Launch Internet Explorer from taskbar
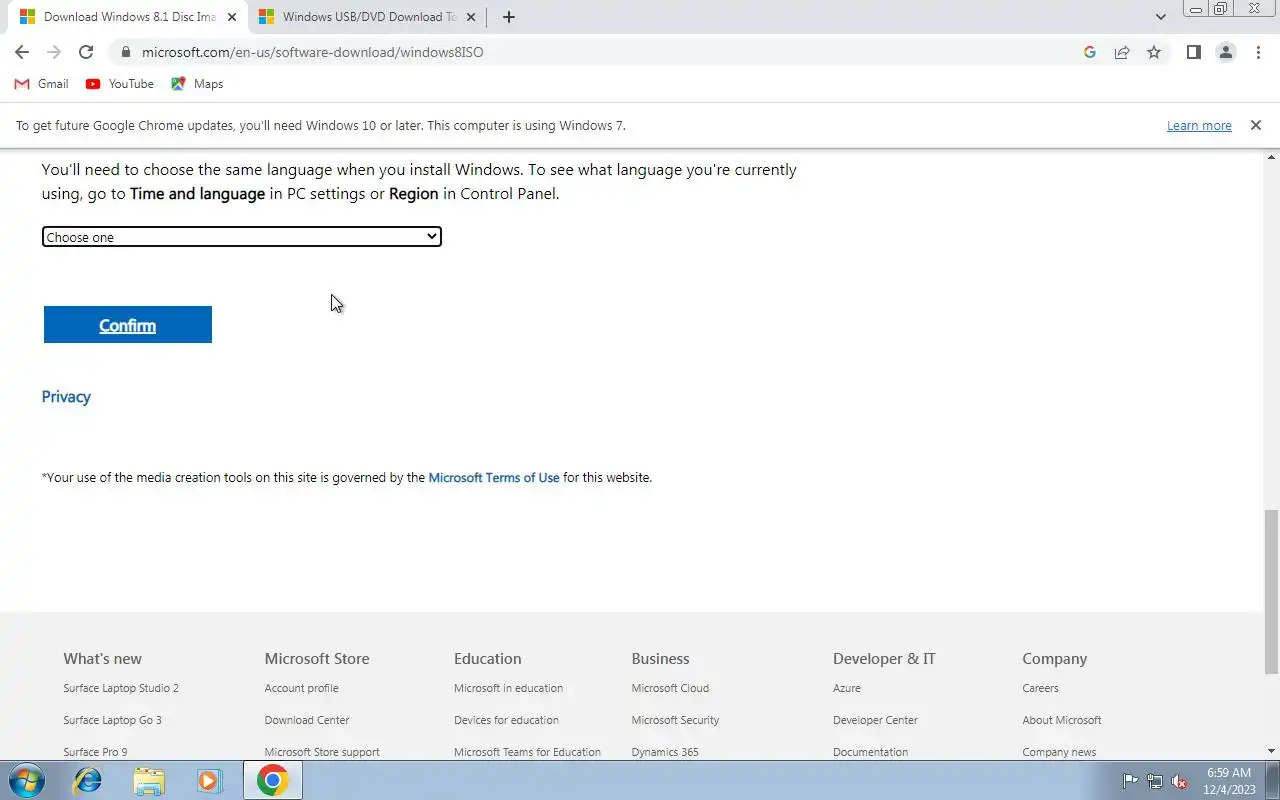The width and height of the screenshot is (1280, 800). (x=88, y=780)
